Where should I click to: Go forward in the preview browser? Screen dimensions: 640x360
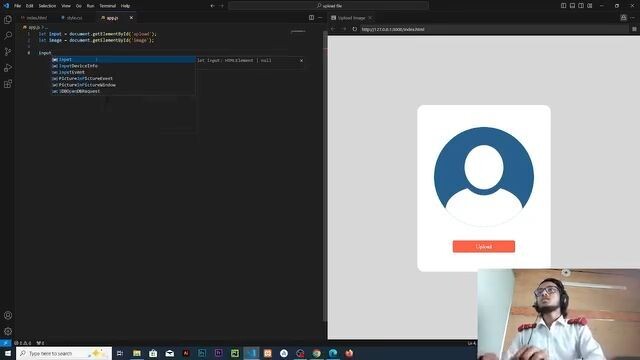coord(343,29)
